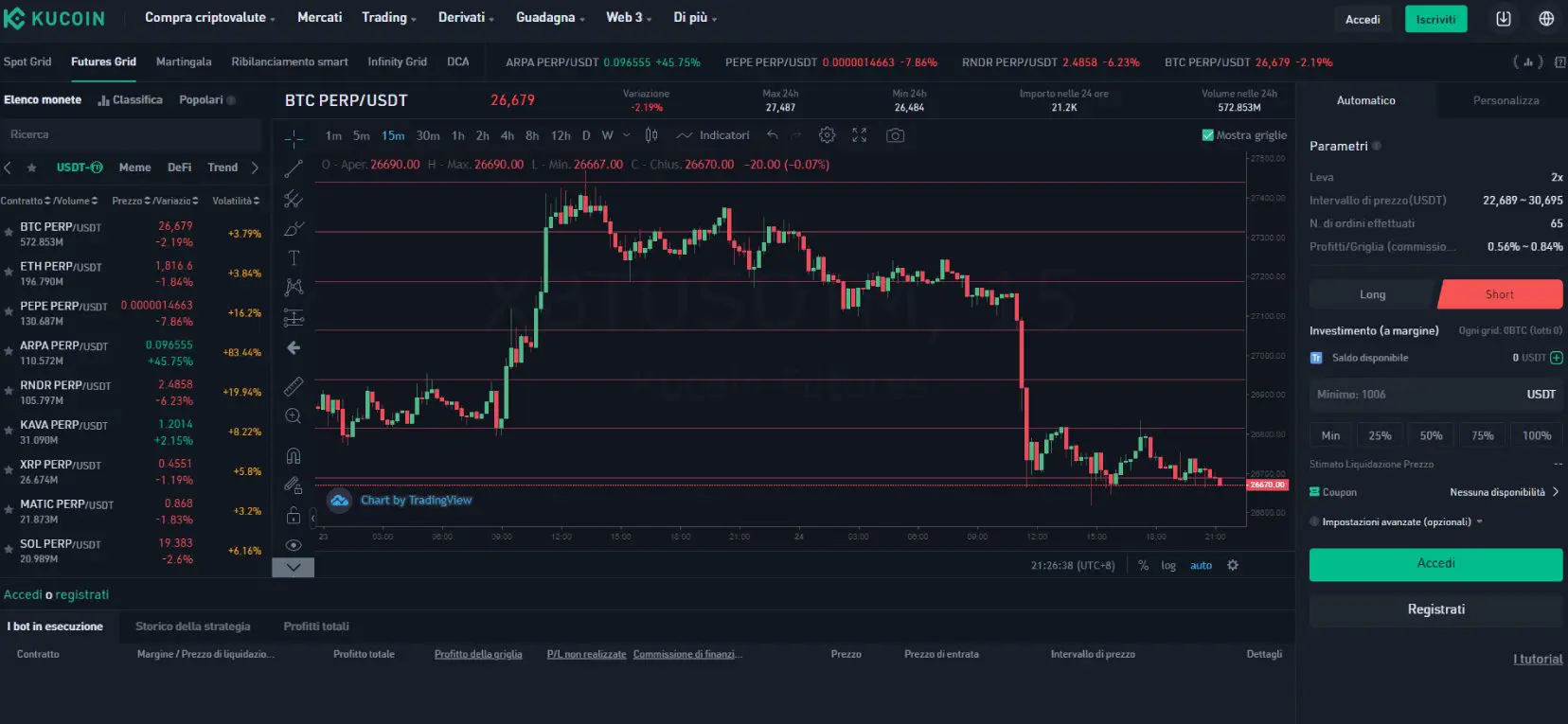Open the candlestick chart type selector
Image resolution: width=1568 pixels, height=724 pixels.
651,135
